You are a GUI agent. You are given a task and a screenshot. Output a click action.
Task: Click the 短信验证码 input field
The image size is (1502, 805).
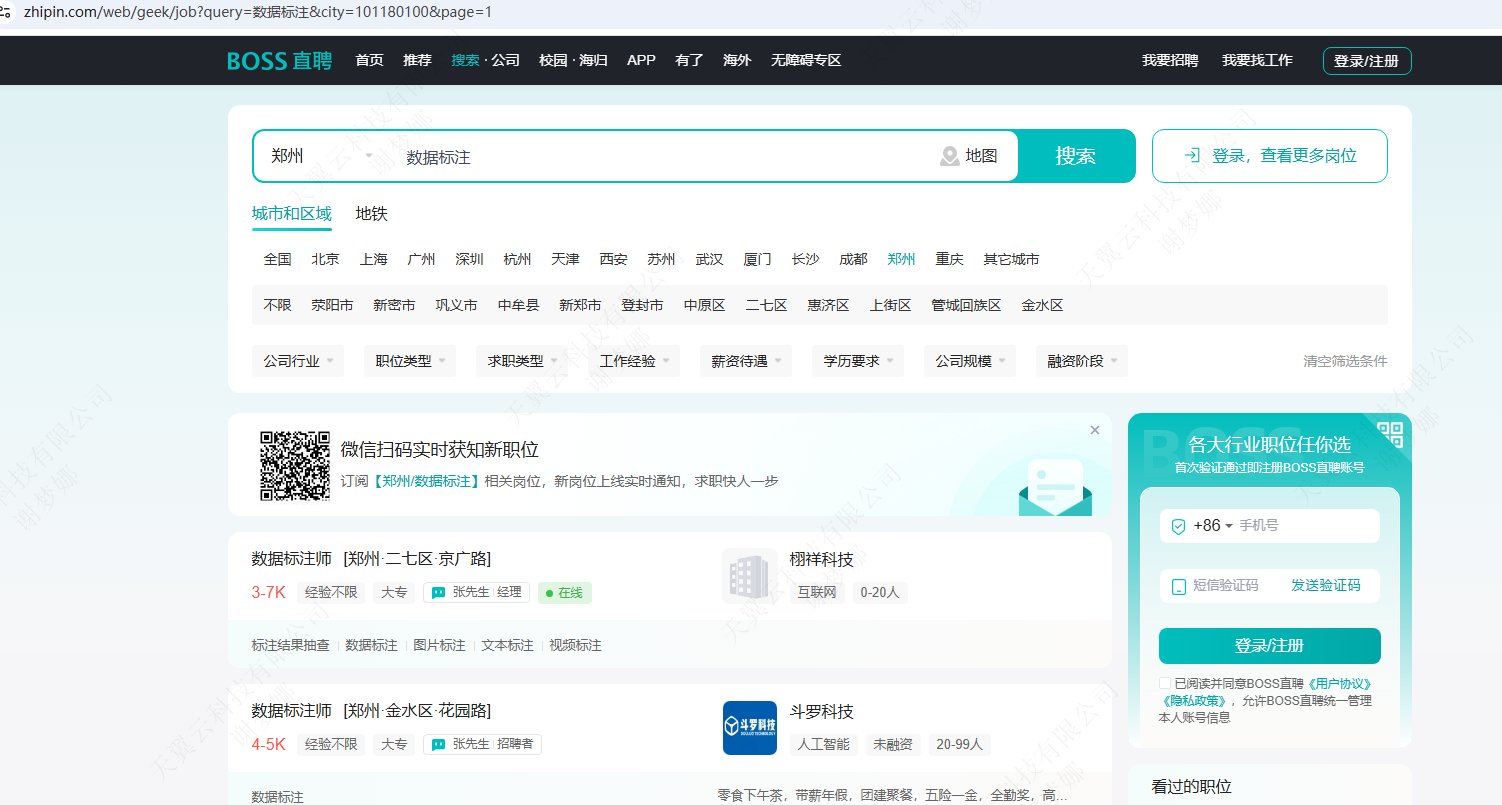[1235, 586]
